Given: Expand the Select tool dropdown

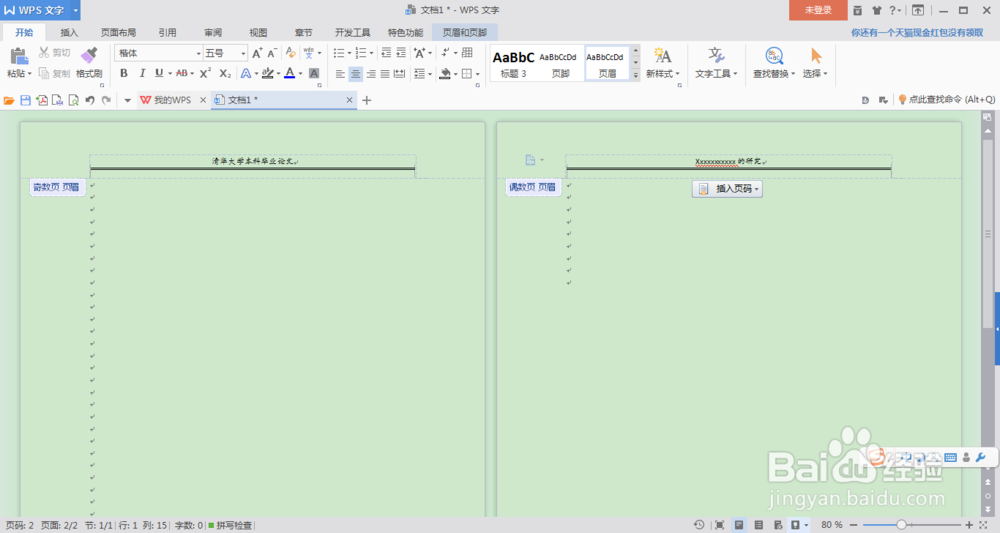Looking at the screenshot, I should click(825, 74).
